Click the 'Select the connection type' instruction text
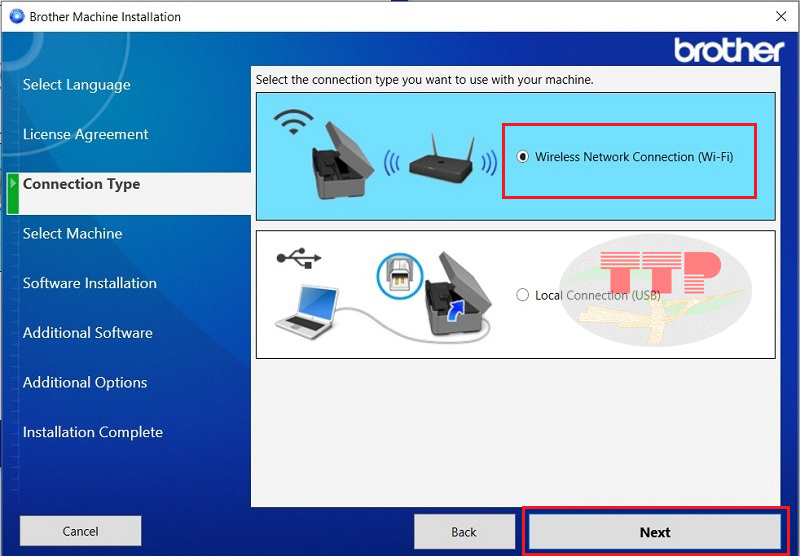The image size is (800, 556). click(x=424, y=80)
